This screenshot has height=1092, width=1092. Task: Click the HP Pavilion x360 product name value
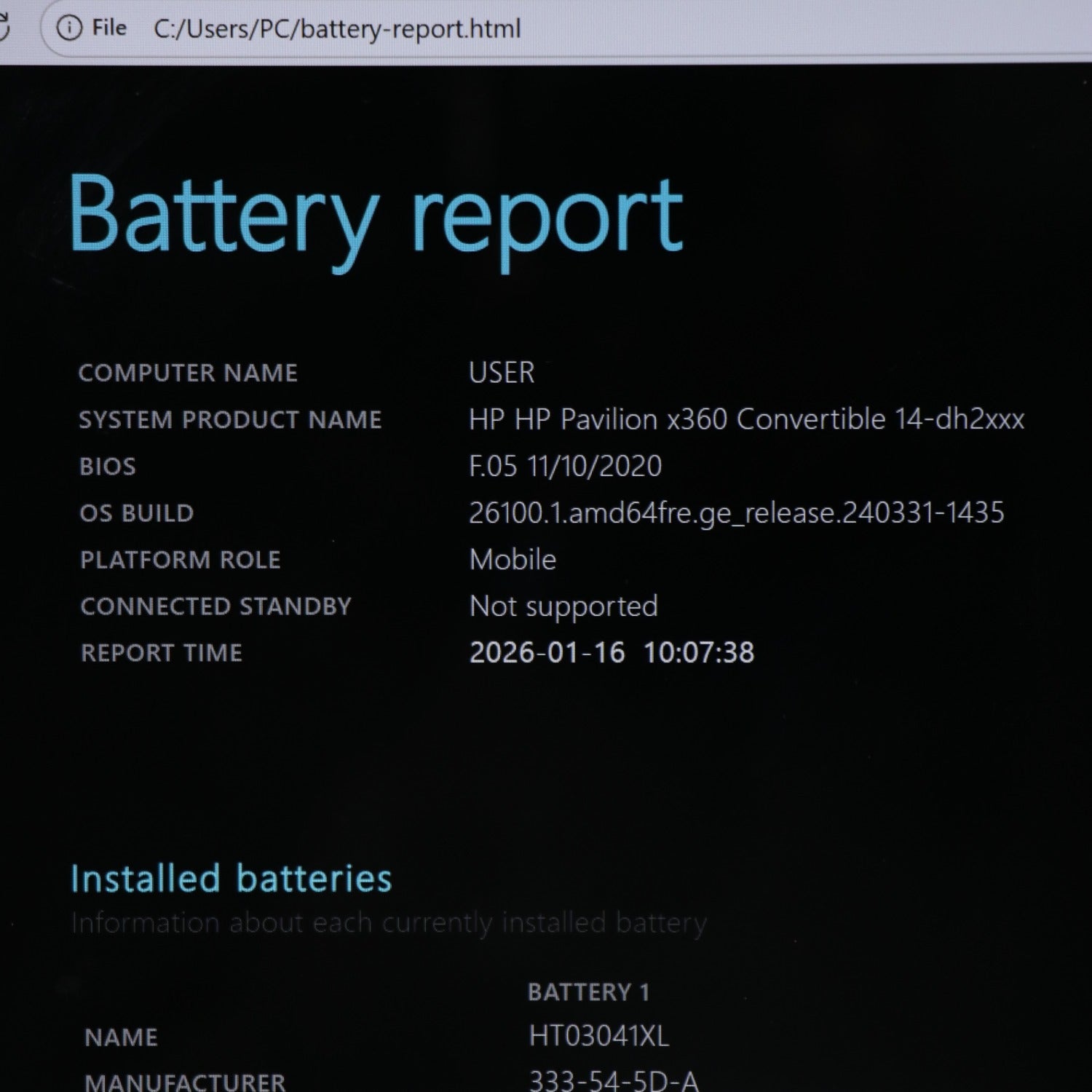pos(746,419)
